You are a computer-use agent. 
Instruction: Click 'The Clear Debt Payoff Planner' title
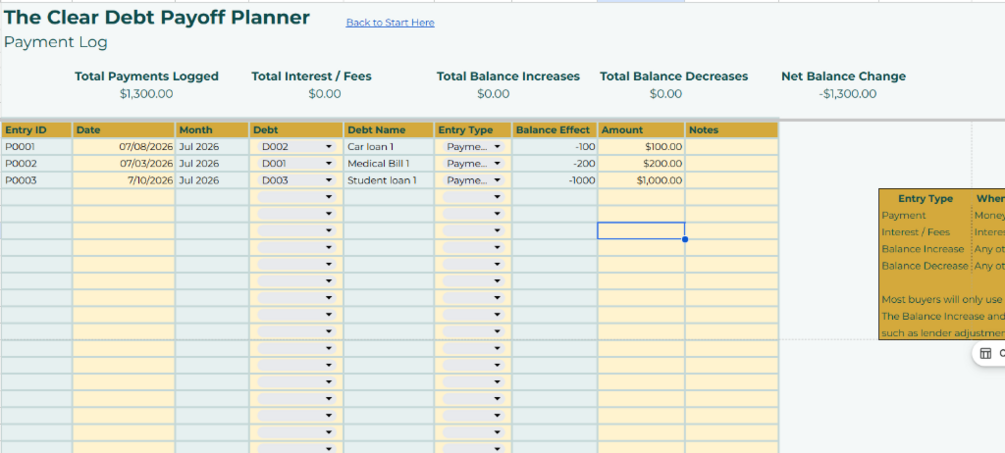point(157,17)
